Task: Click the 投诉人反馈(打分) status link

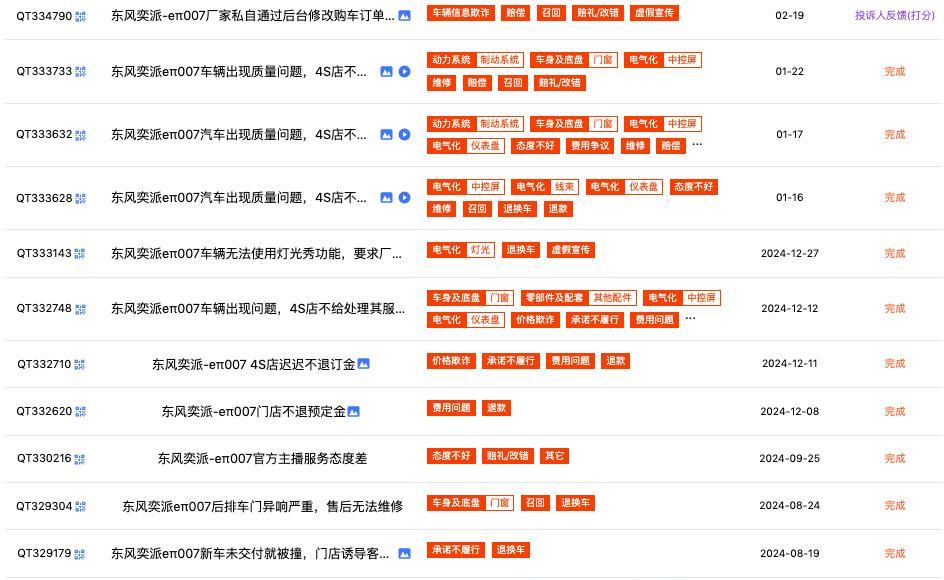Action: (895, 16)
